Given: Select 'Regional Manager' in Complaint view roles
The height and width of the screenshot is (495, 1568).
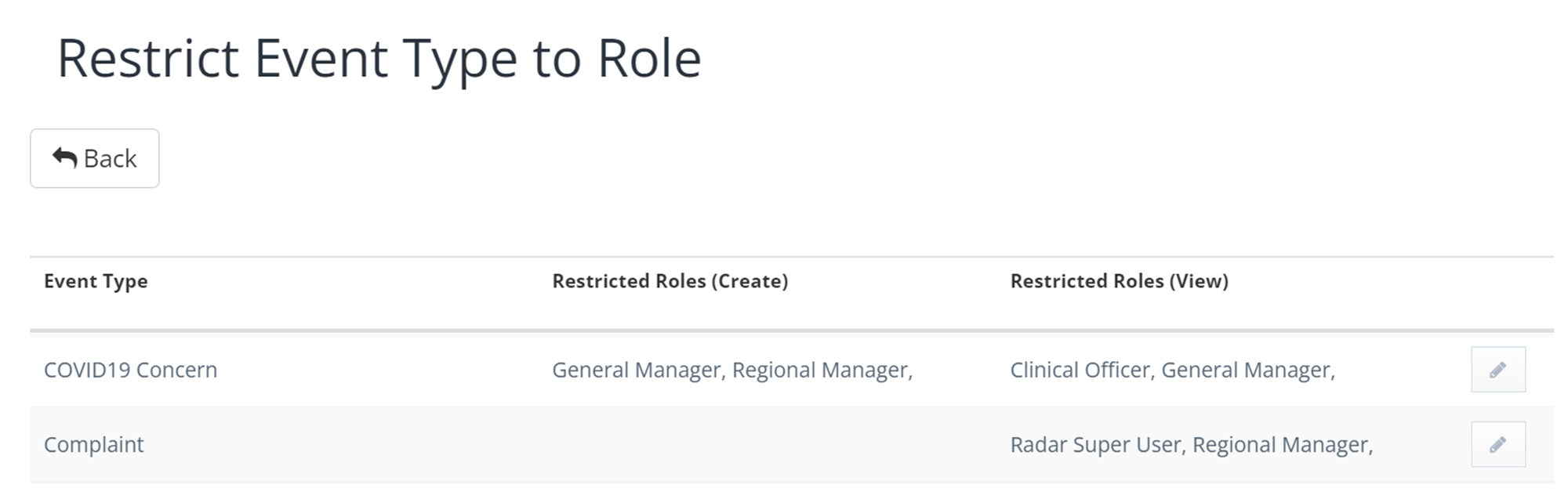Looking at the screenshot, I should pos(1281,445).
